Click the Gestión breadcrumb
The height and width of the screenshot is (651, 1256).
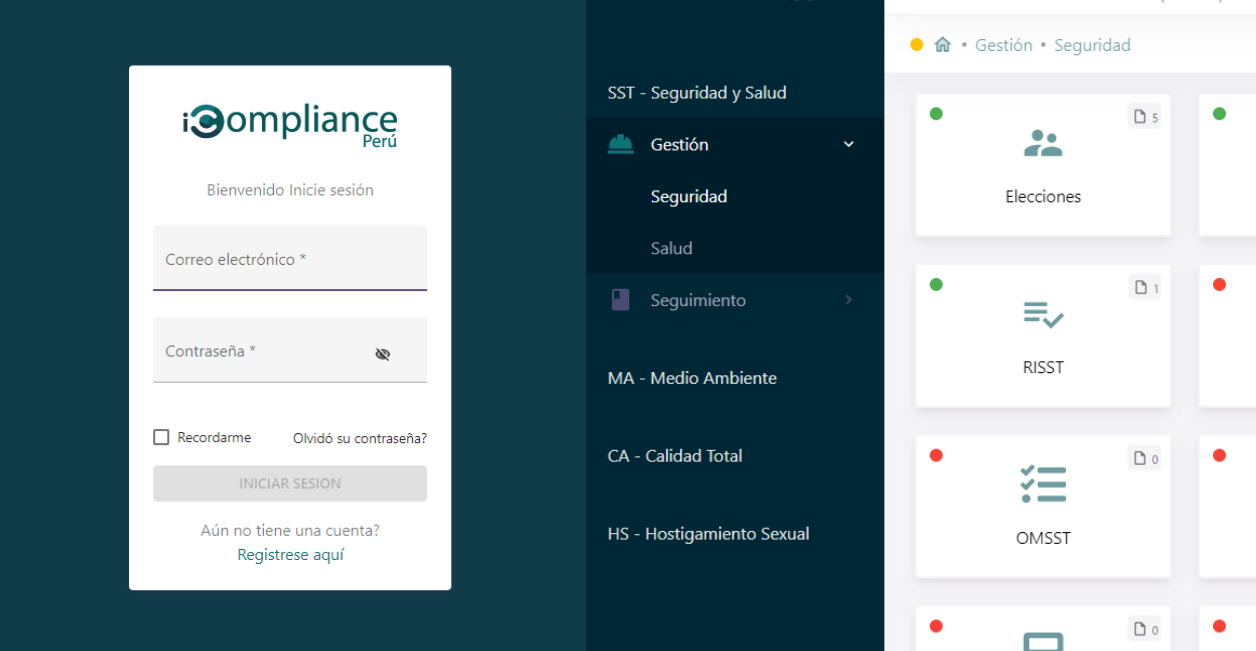(x=1003, y=45)
